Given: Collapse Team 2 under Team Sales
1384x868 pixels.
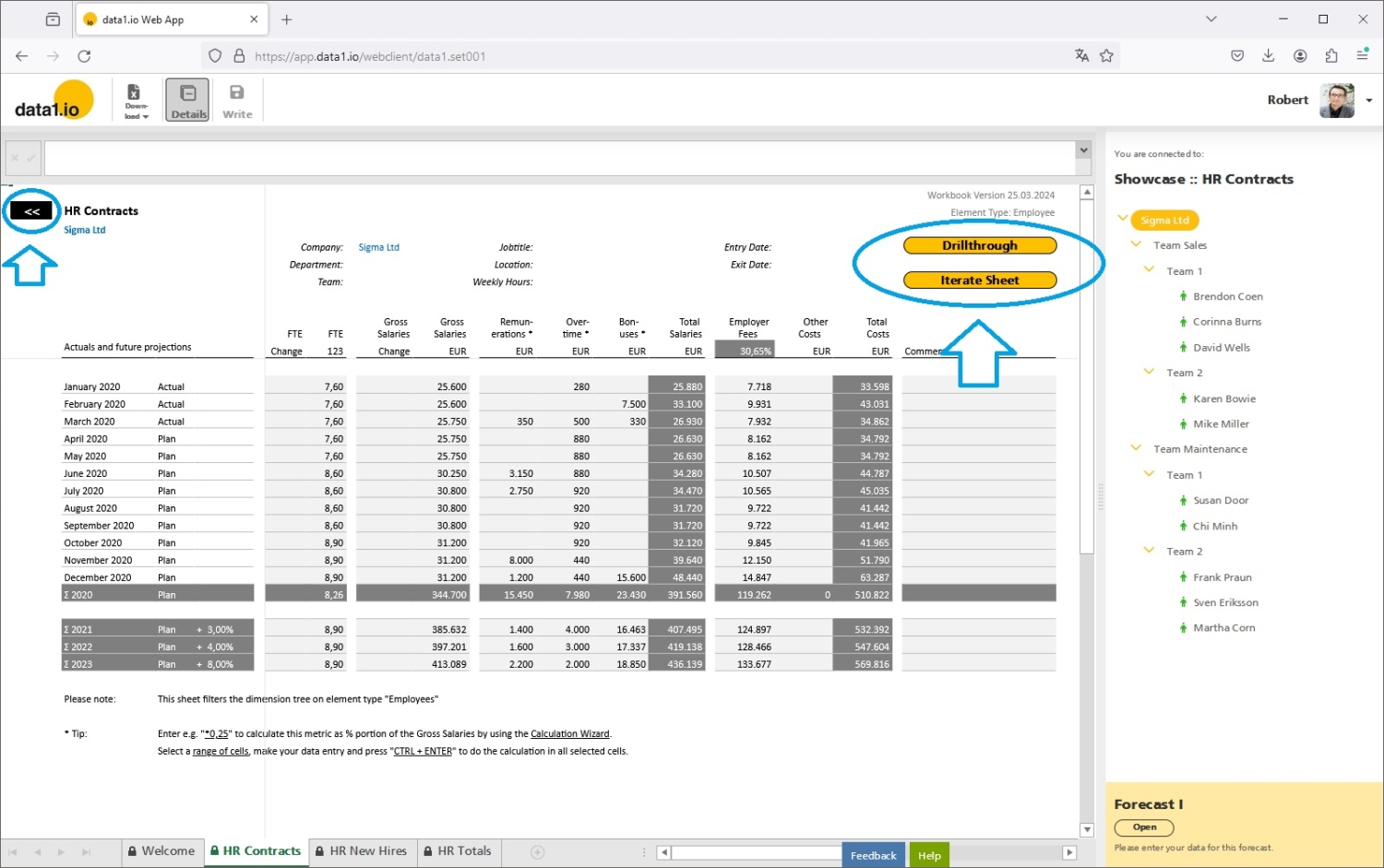Looking at the screenshot, I should (x=1149, y=372).
